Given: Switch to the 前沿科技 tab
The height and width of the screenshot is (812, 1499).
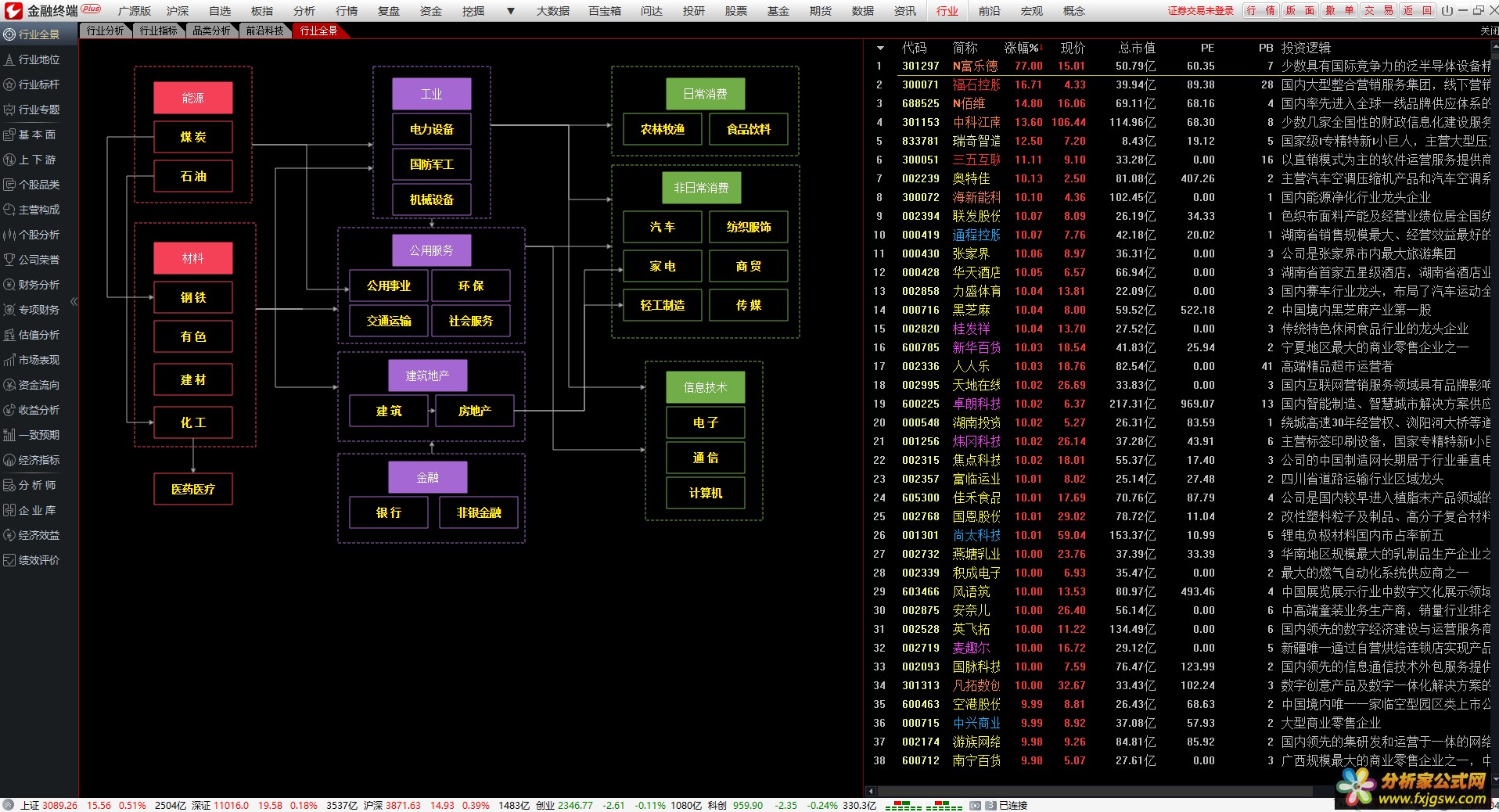Looking at the screenshot, I should (x=265, y=31).
